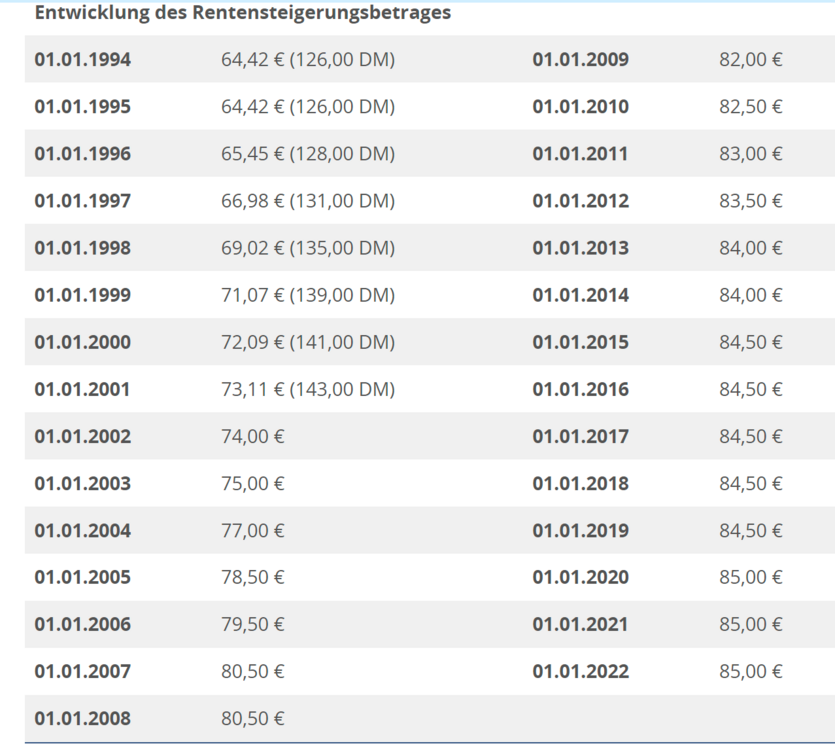Click the date 01.01.2017

pos(580,436)
